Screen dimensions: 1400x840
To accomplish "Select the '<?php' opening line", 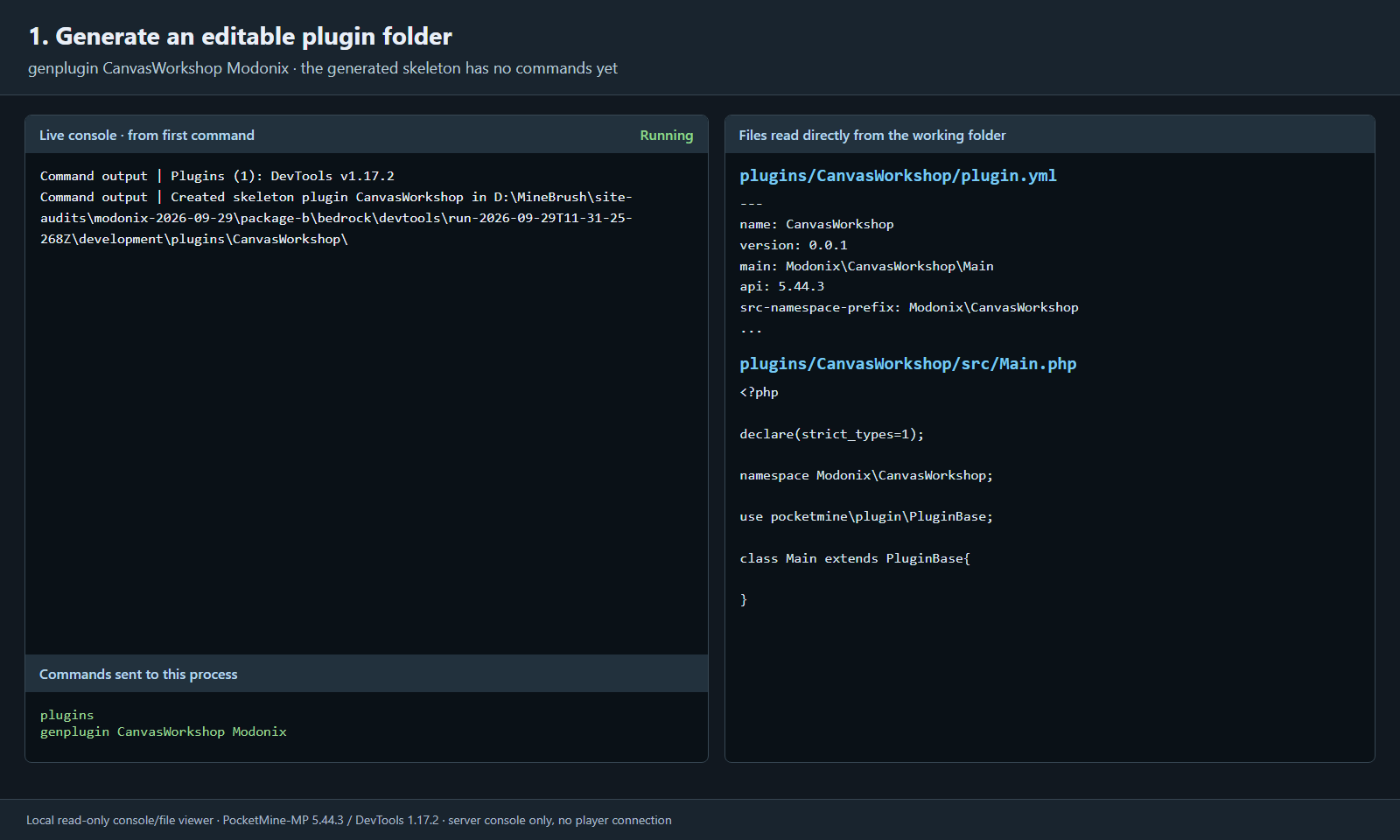I will [x=759, y=392].
